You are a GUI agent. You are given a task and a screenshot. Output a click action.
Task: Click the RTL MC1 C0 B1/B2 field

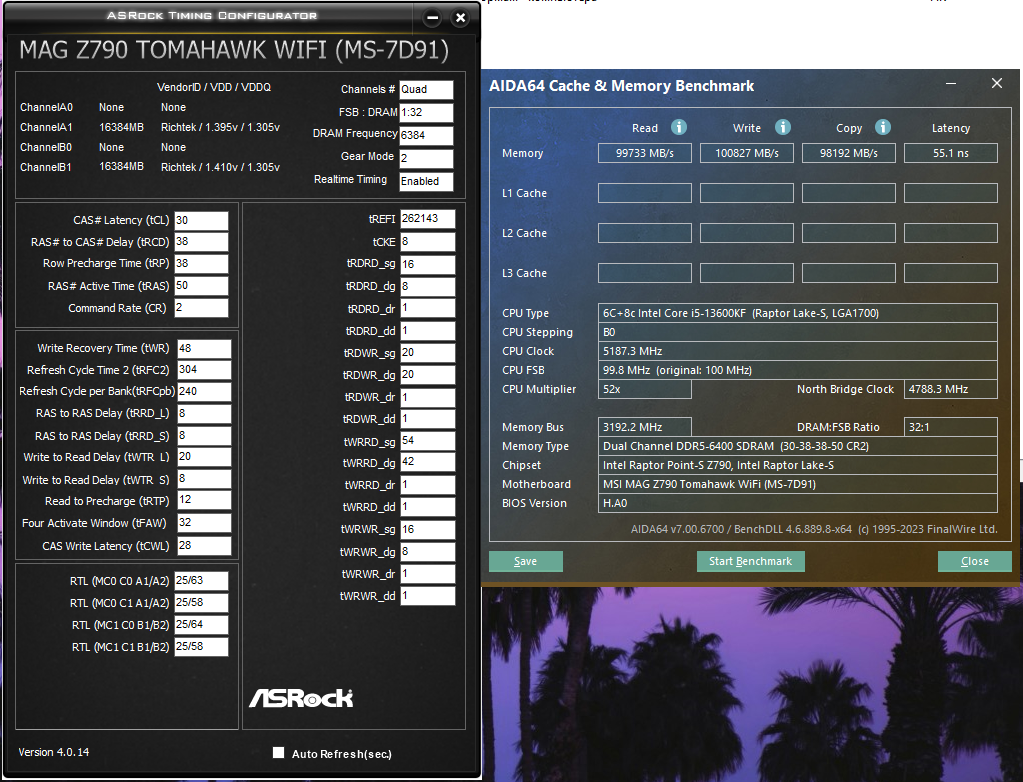click(201, 625)
